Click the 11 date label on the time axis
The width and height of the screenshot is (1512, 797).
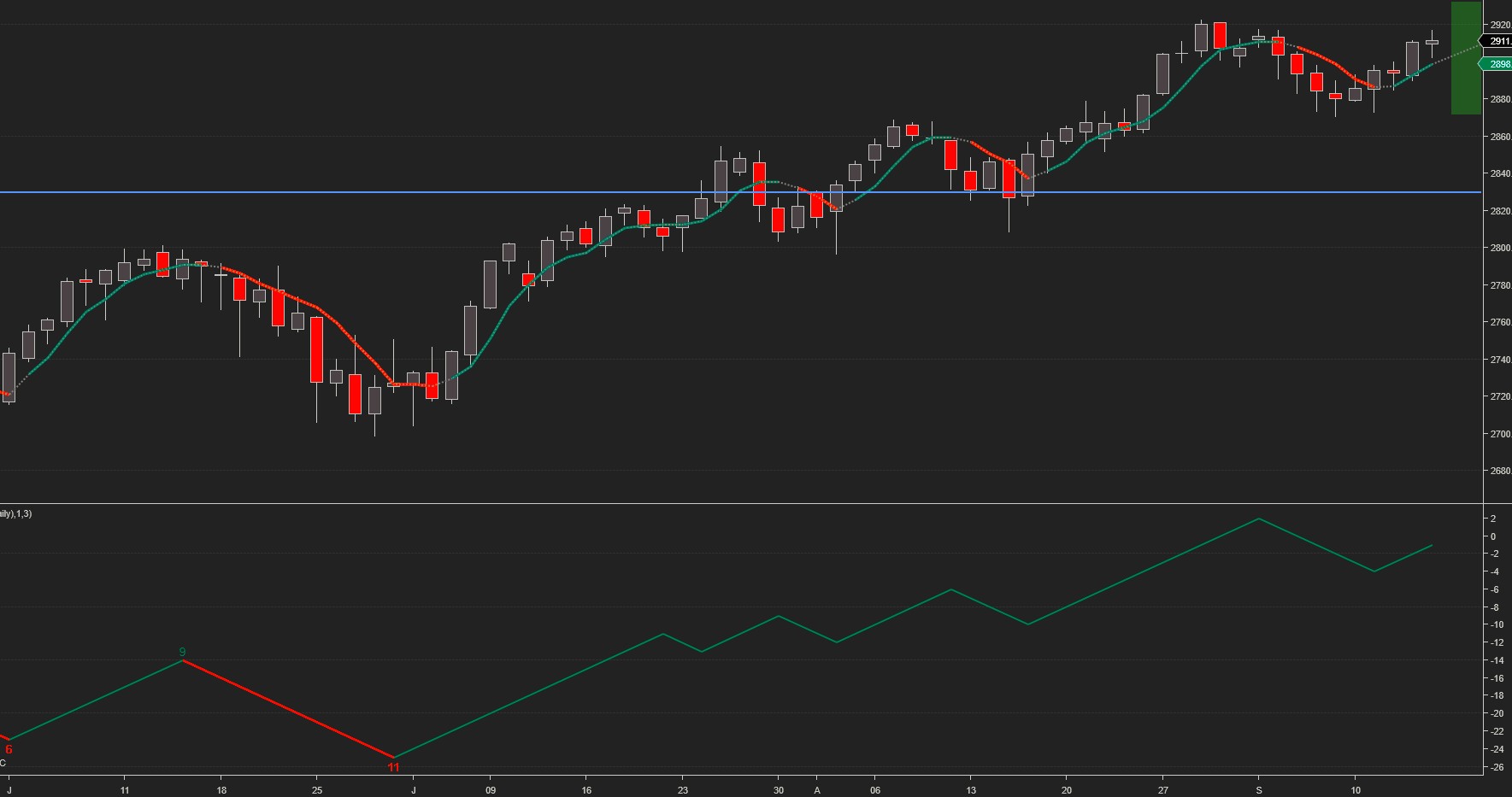(125, 790)
